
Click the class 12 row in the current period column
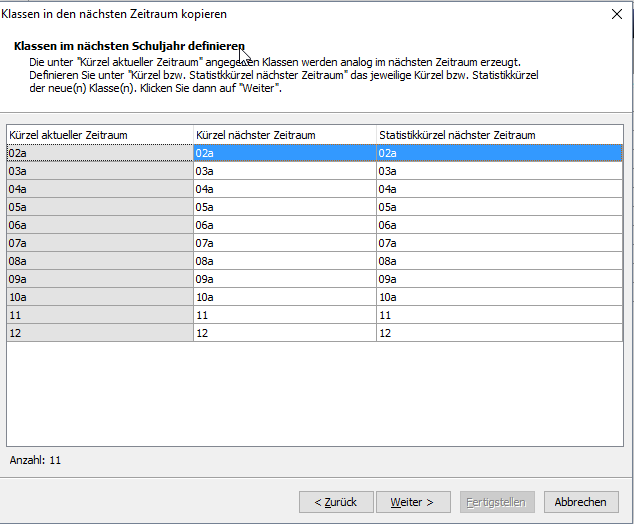100,333
